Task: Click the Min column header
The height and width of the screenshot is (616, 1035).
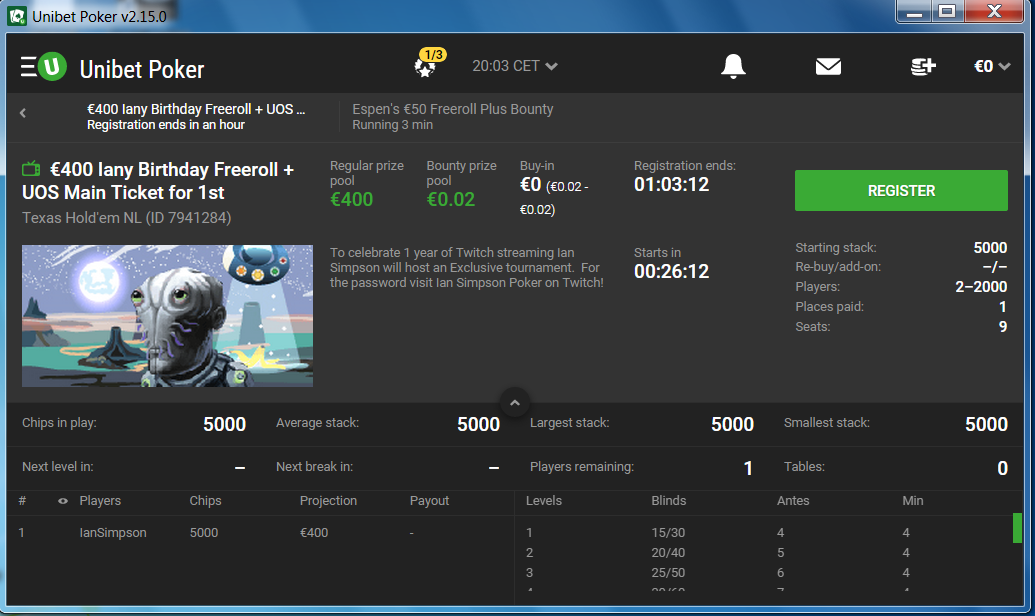Action: [x=913, y=500]
